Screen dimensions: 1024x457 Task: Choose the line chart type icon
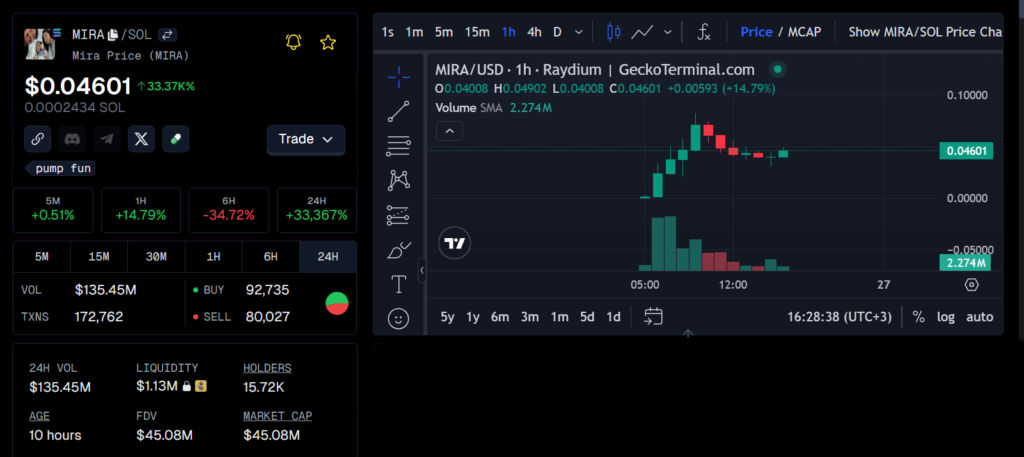pos(643,32)
